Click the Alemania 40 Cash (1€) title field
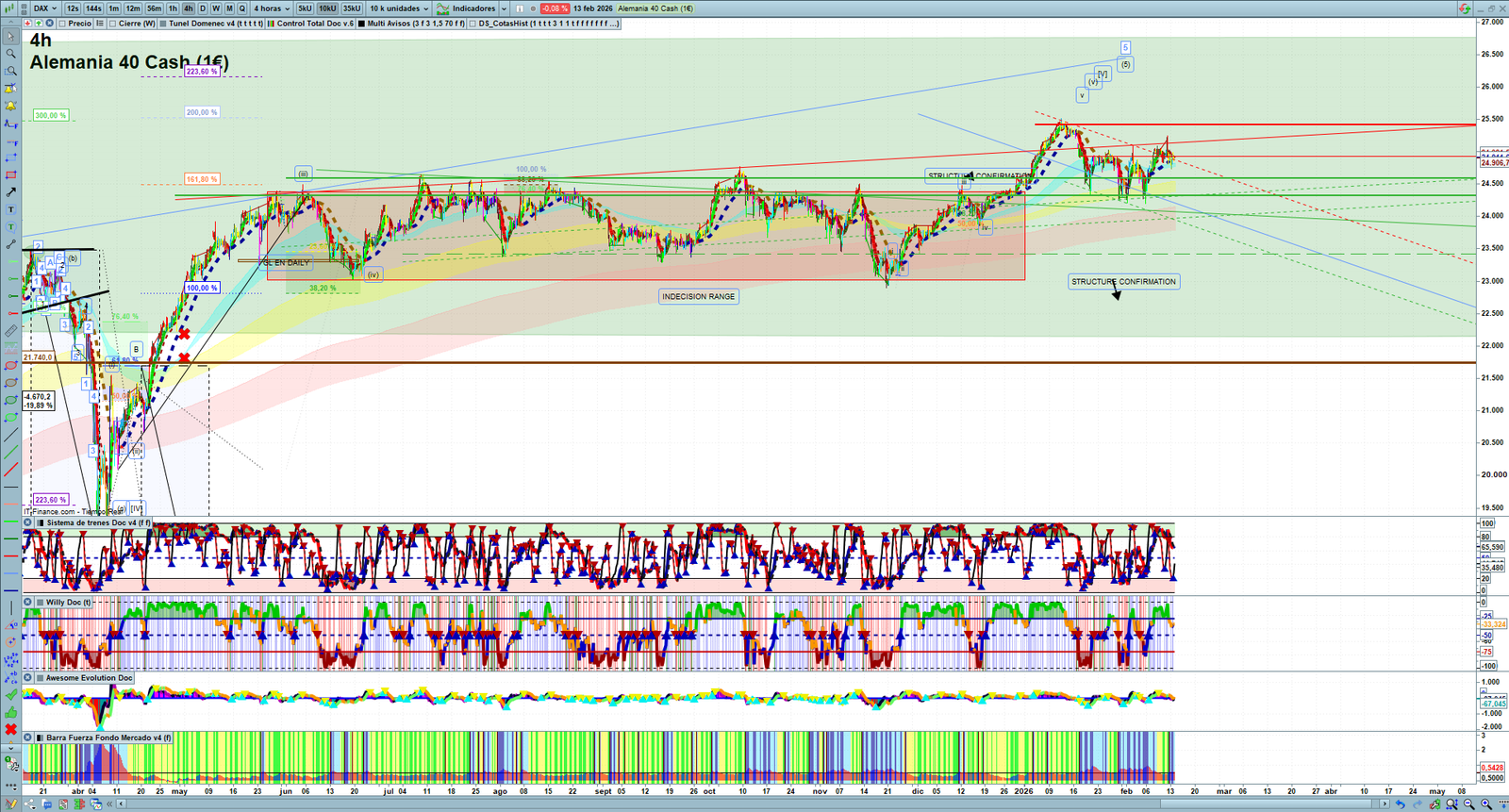 tap(655, 8)
